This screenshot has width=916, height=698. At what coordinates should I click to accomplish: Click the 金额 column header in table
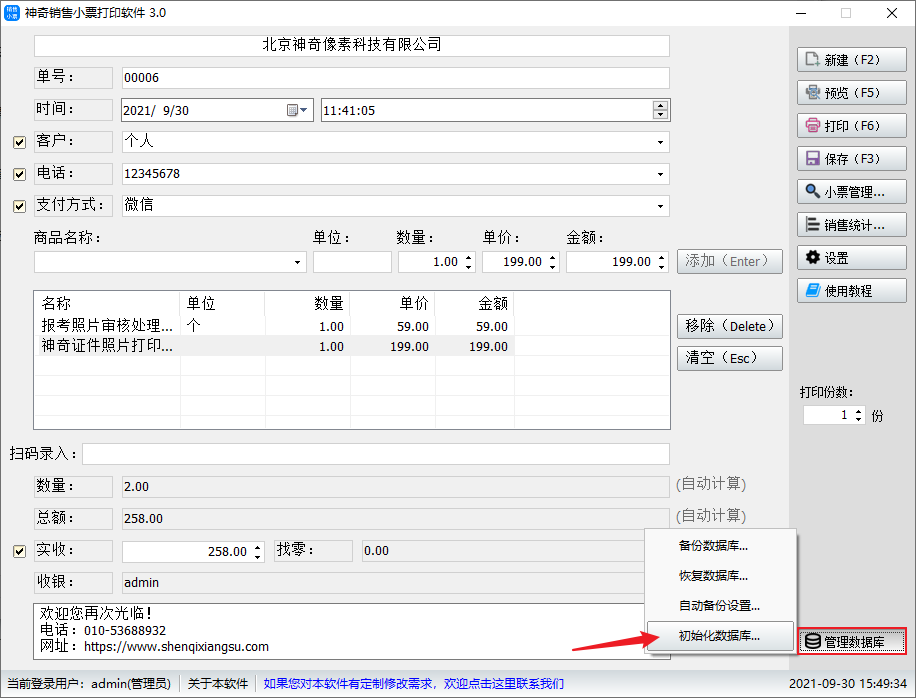tap(474, 303)
